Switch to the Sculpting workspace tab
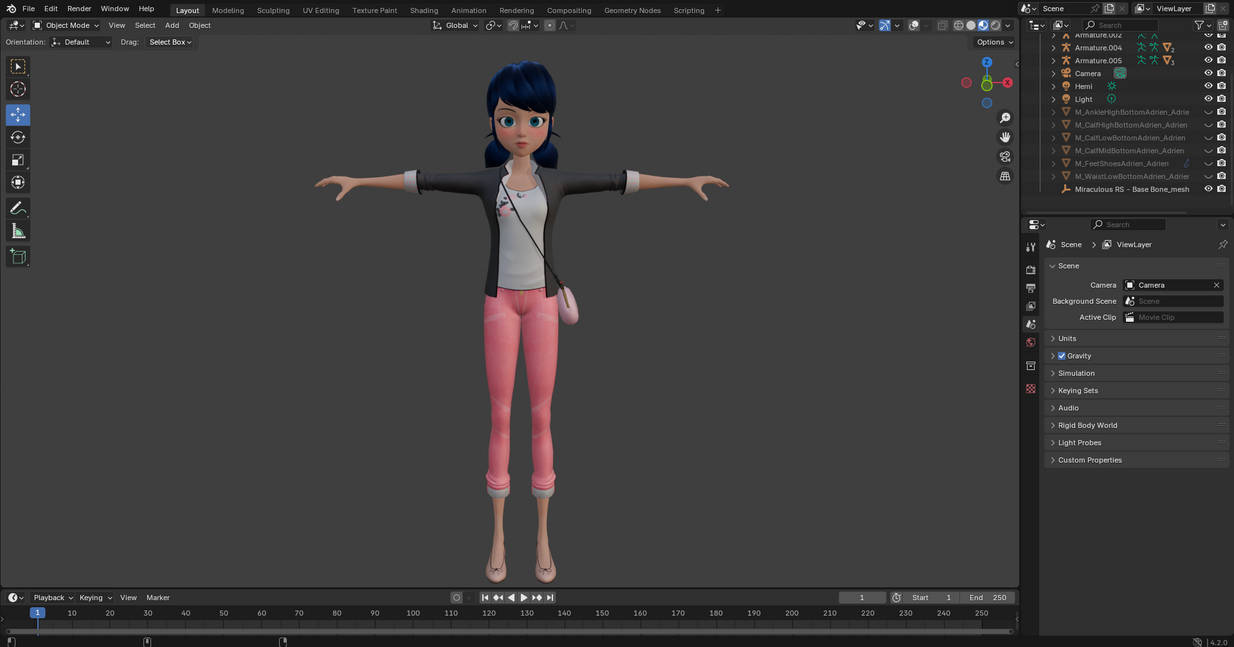Viewport: 1234px width, 647px height. pyautogui.click(x=273, y=10)
